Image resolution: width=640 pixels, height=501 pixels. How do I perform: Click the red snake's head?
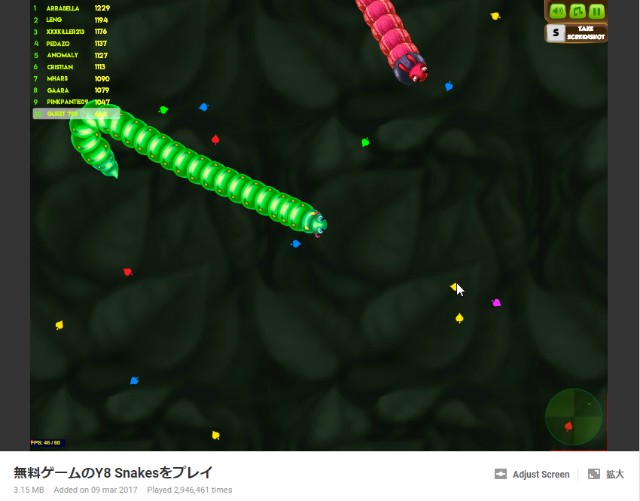412,69
